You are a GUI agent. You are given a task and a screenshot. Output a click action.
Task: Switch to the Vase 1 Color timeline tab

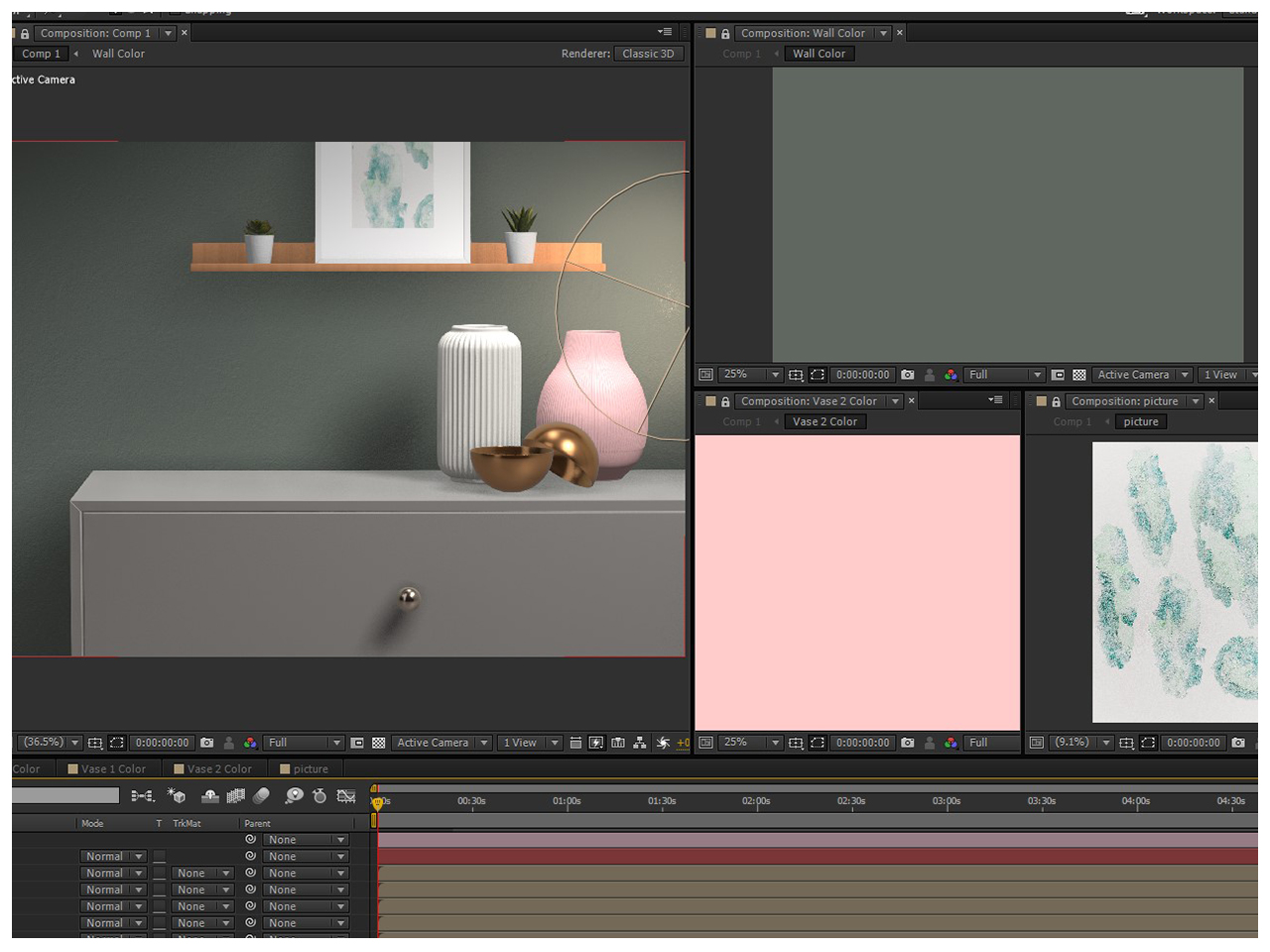coord(112,769)
